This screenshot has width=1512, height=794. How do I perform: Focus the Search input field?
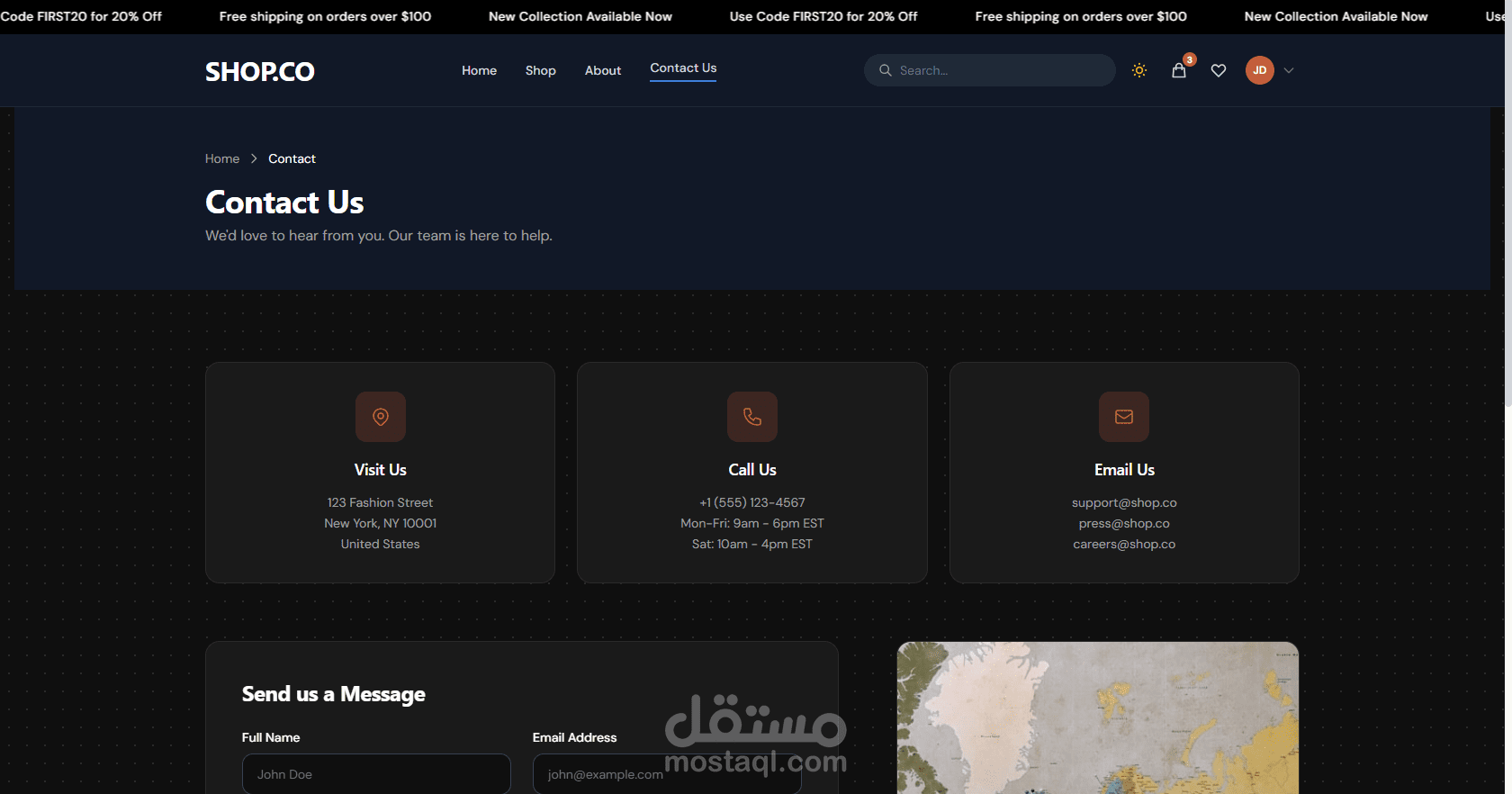[990, 70]
